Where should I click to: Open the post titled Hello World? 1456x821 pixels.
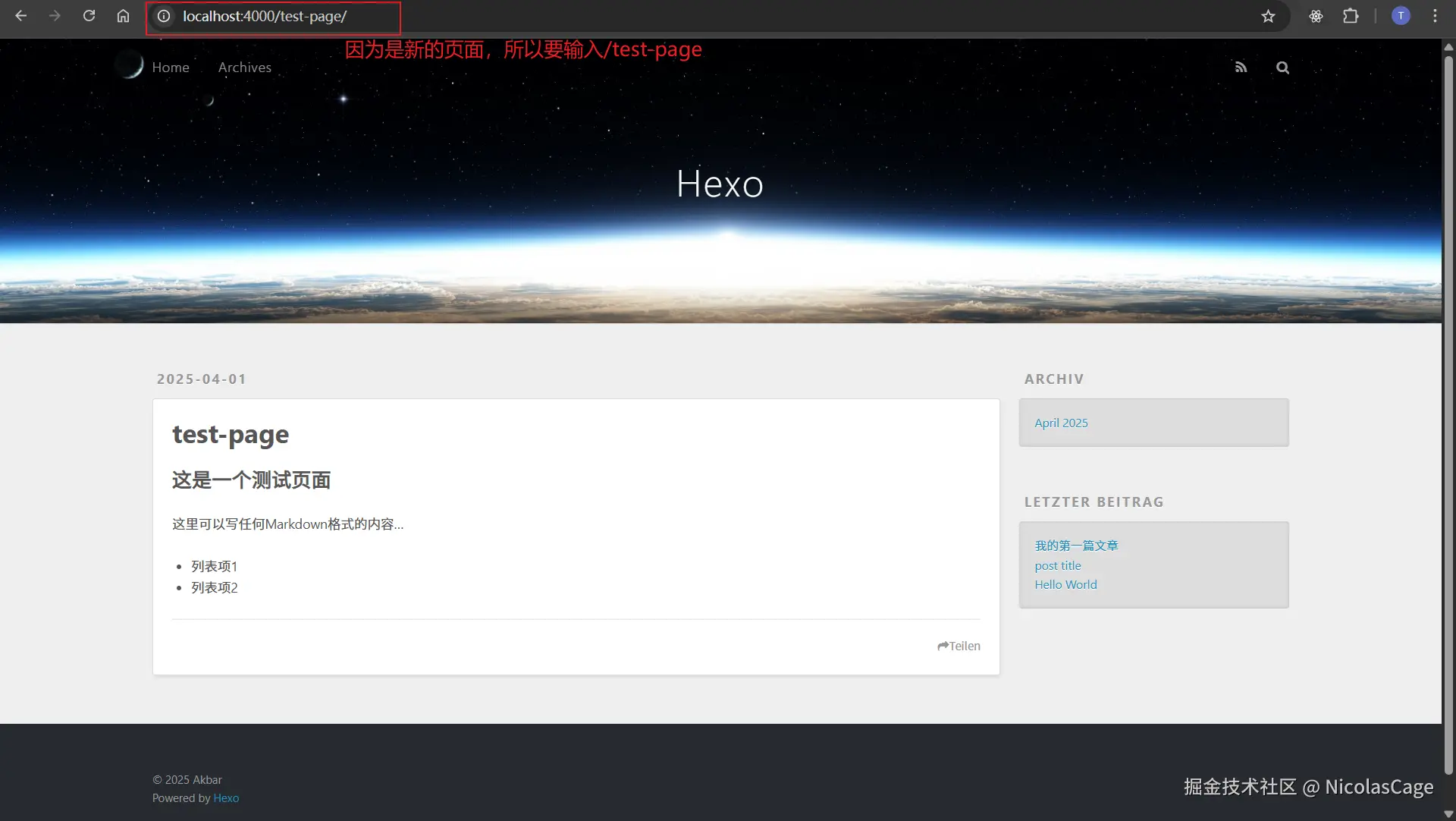coord(1065,584)
